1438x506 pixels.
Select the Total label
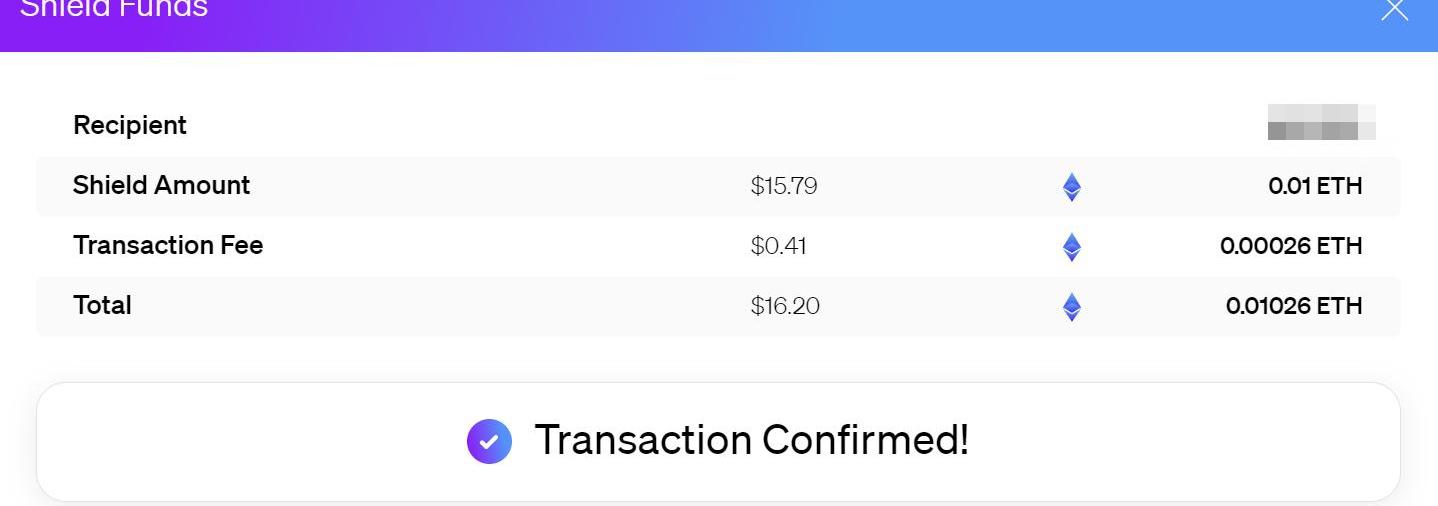pyautogui.click(x=102, y=306)
